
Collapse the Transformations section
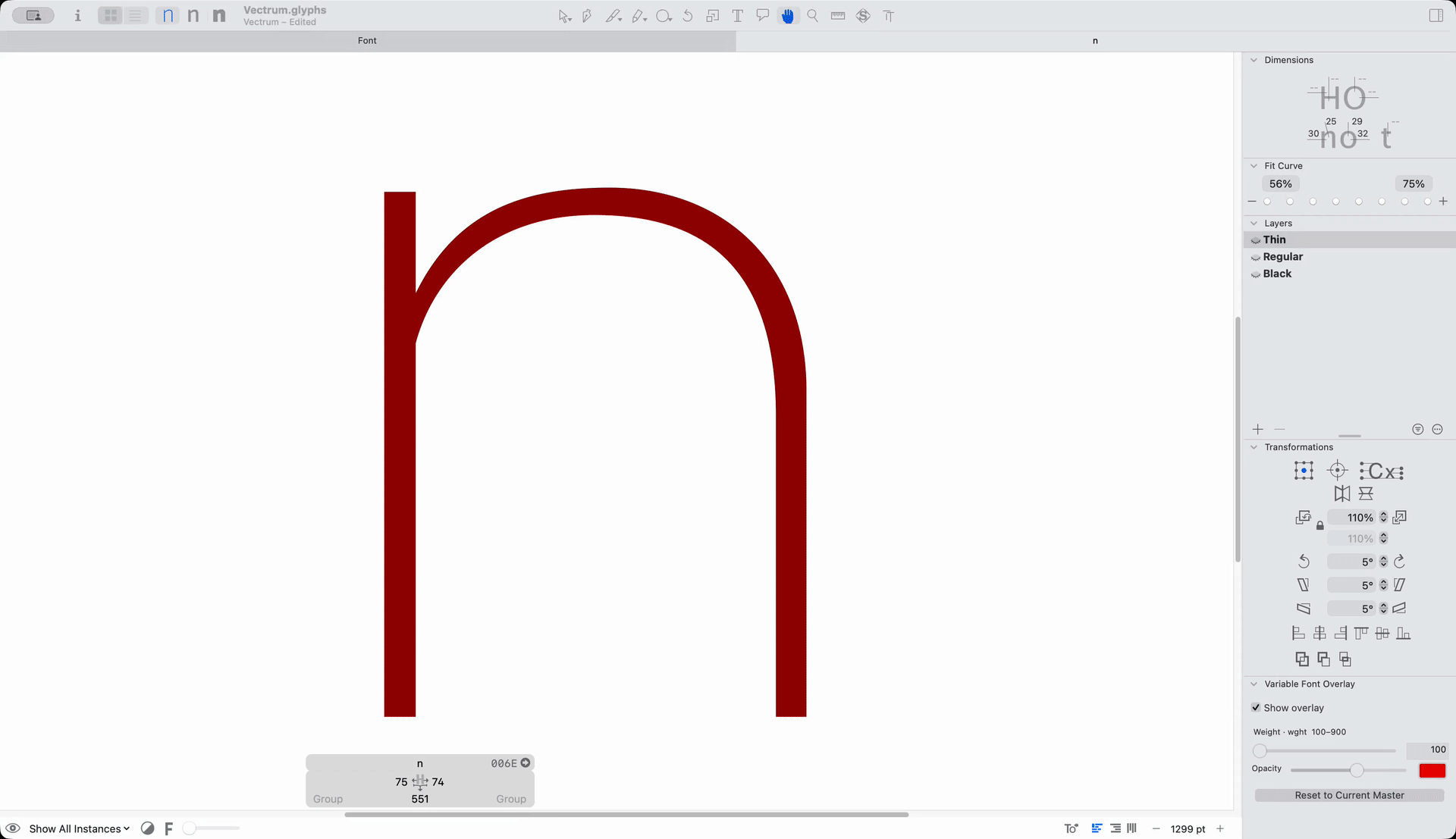coord(1254,447)
